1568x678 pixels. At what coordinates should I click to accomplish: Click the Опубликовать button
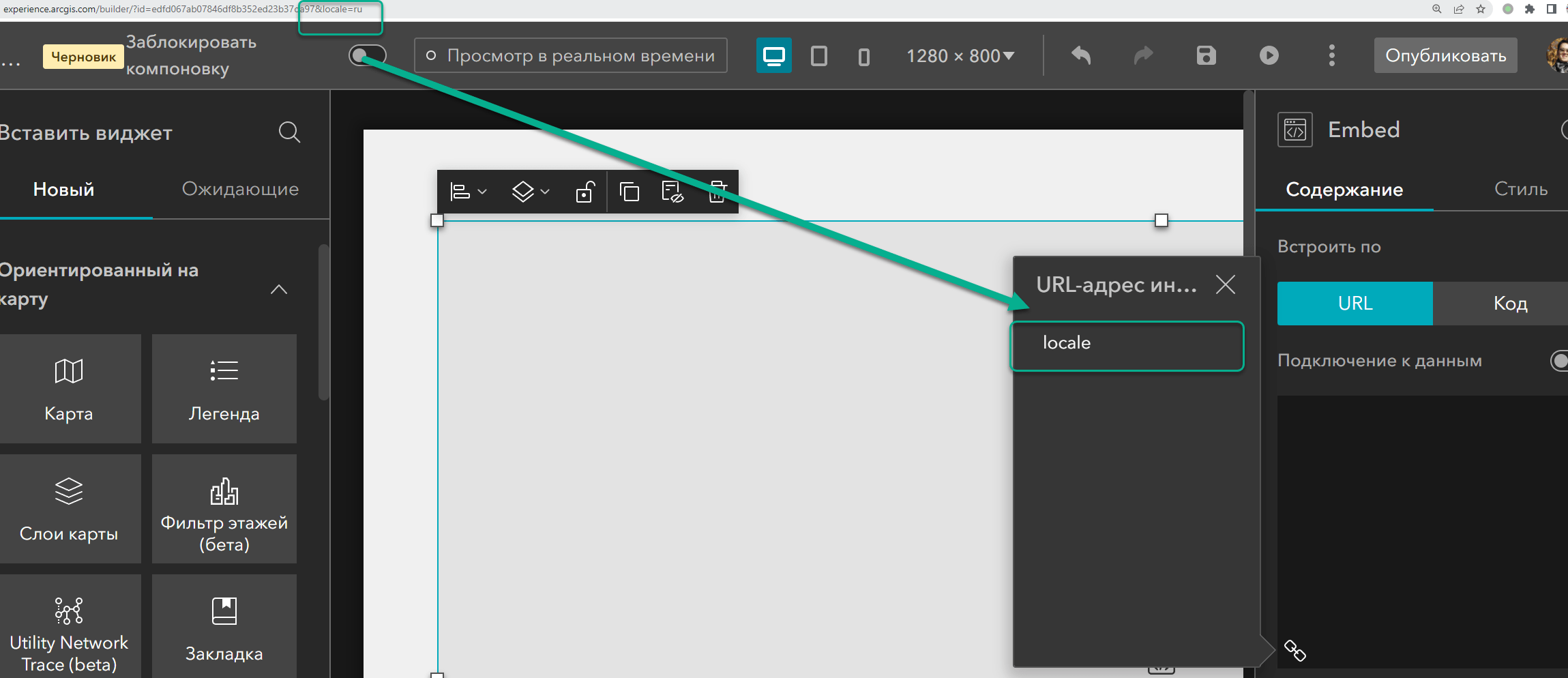pos(1445,55)
